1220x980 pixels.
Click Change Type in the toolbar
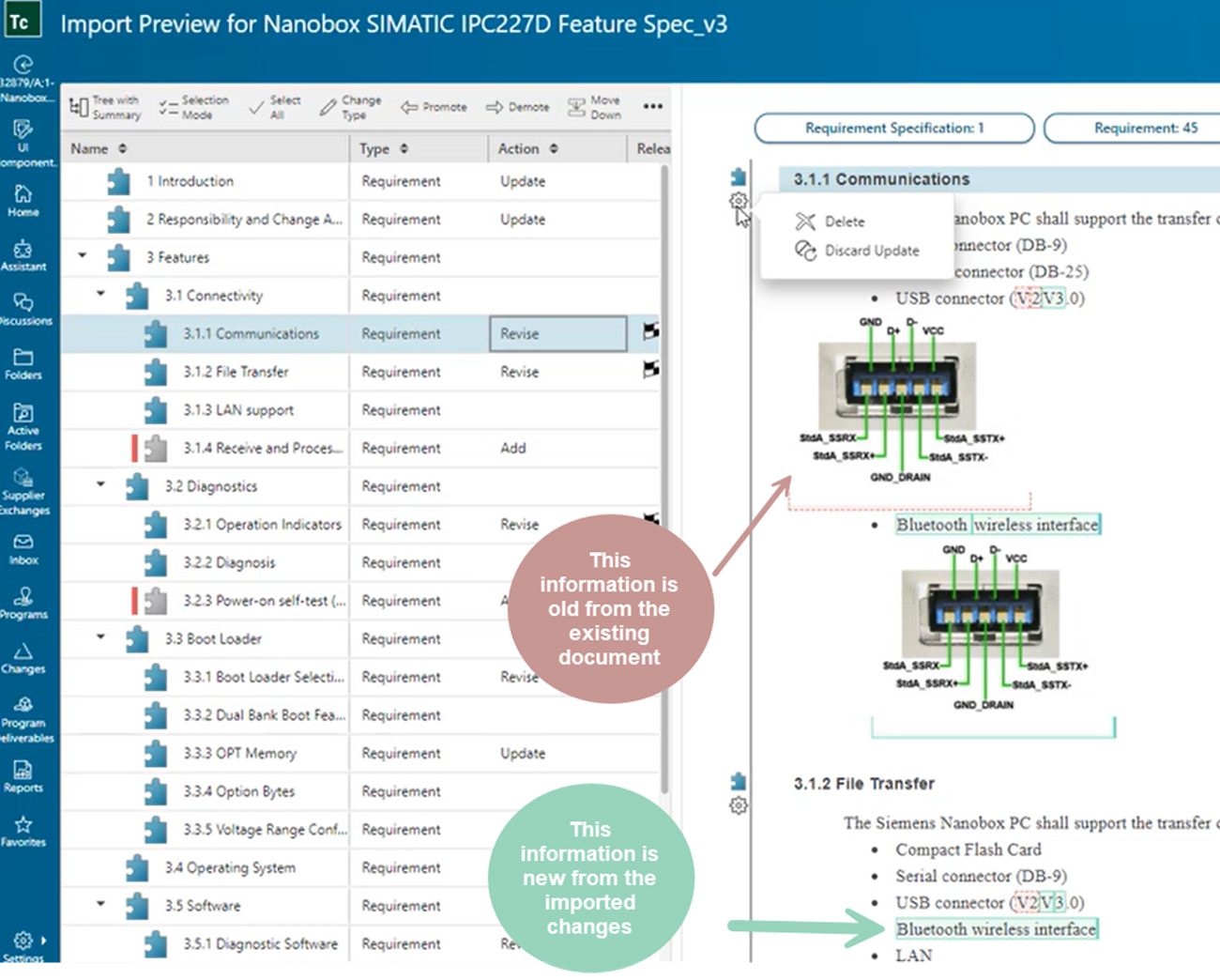[350, 107]
